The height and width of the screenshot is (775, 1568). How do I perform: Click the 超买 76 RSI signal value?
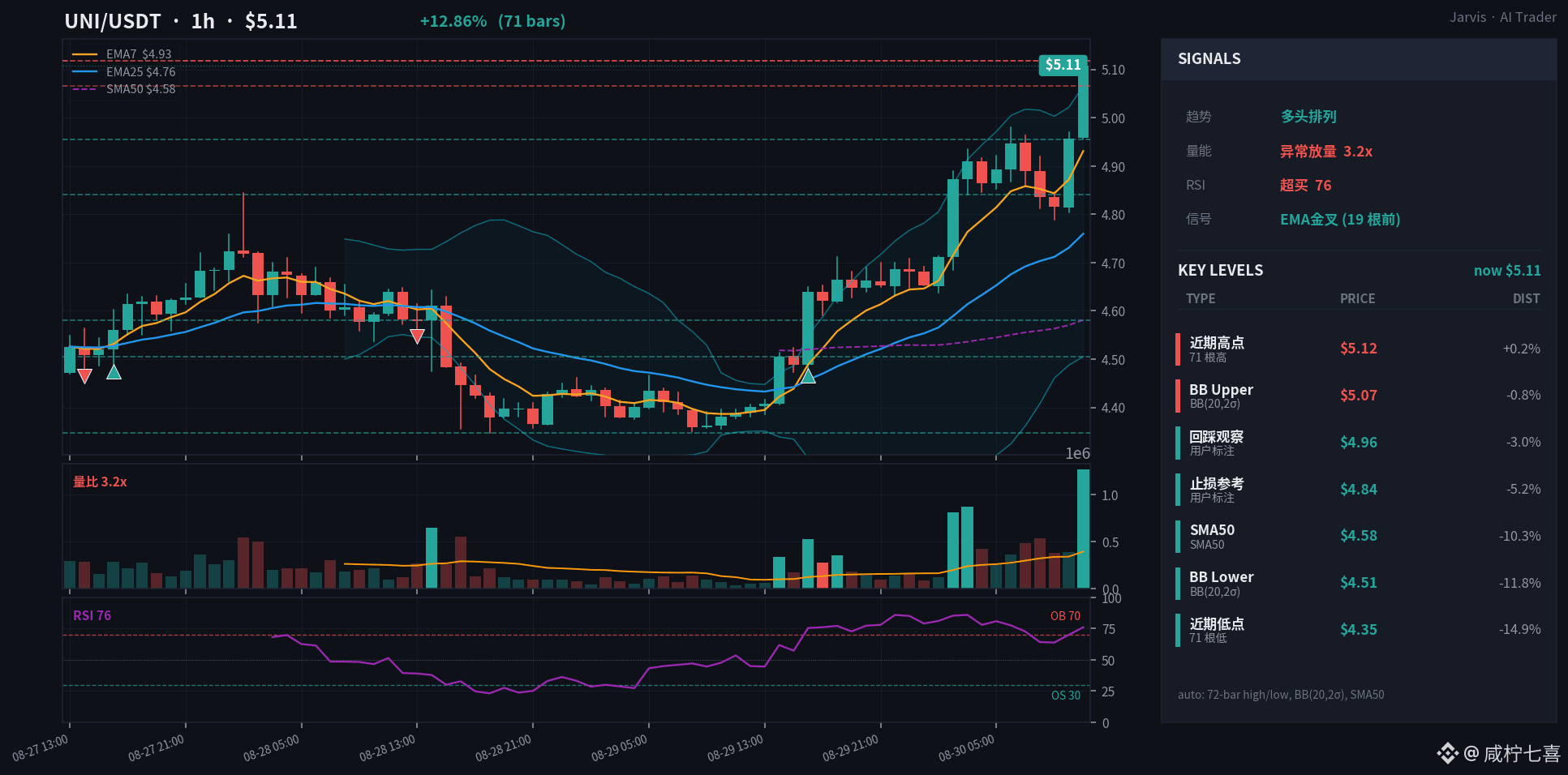coord(1306,186)
